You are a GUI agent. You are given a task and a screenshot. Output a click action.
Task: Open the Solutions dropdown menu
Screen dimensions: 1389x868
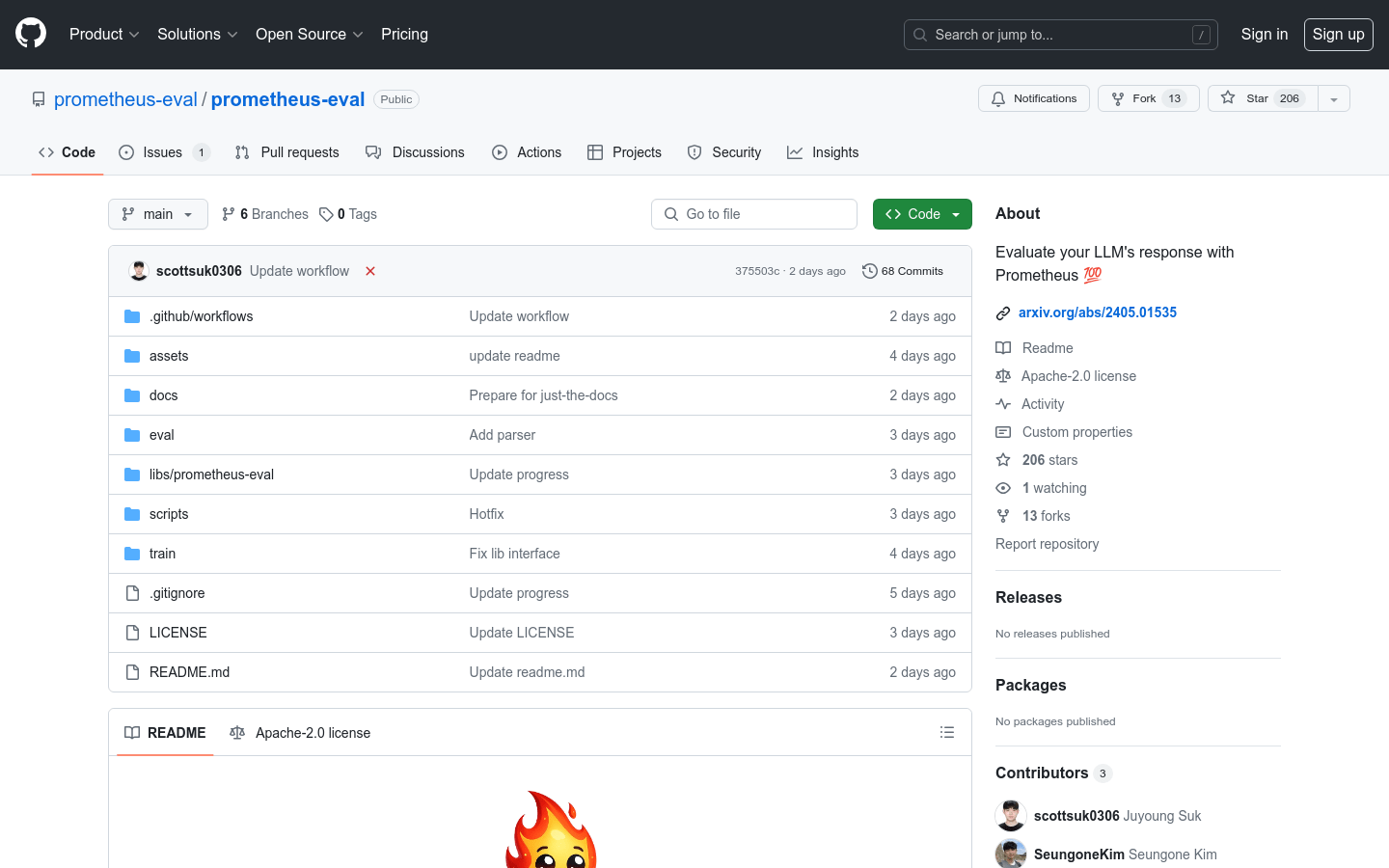pos(197,35)
